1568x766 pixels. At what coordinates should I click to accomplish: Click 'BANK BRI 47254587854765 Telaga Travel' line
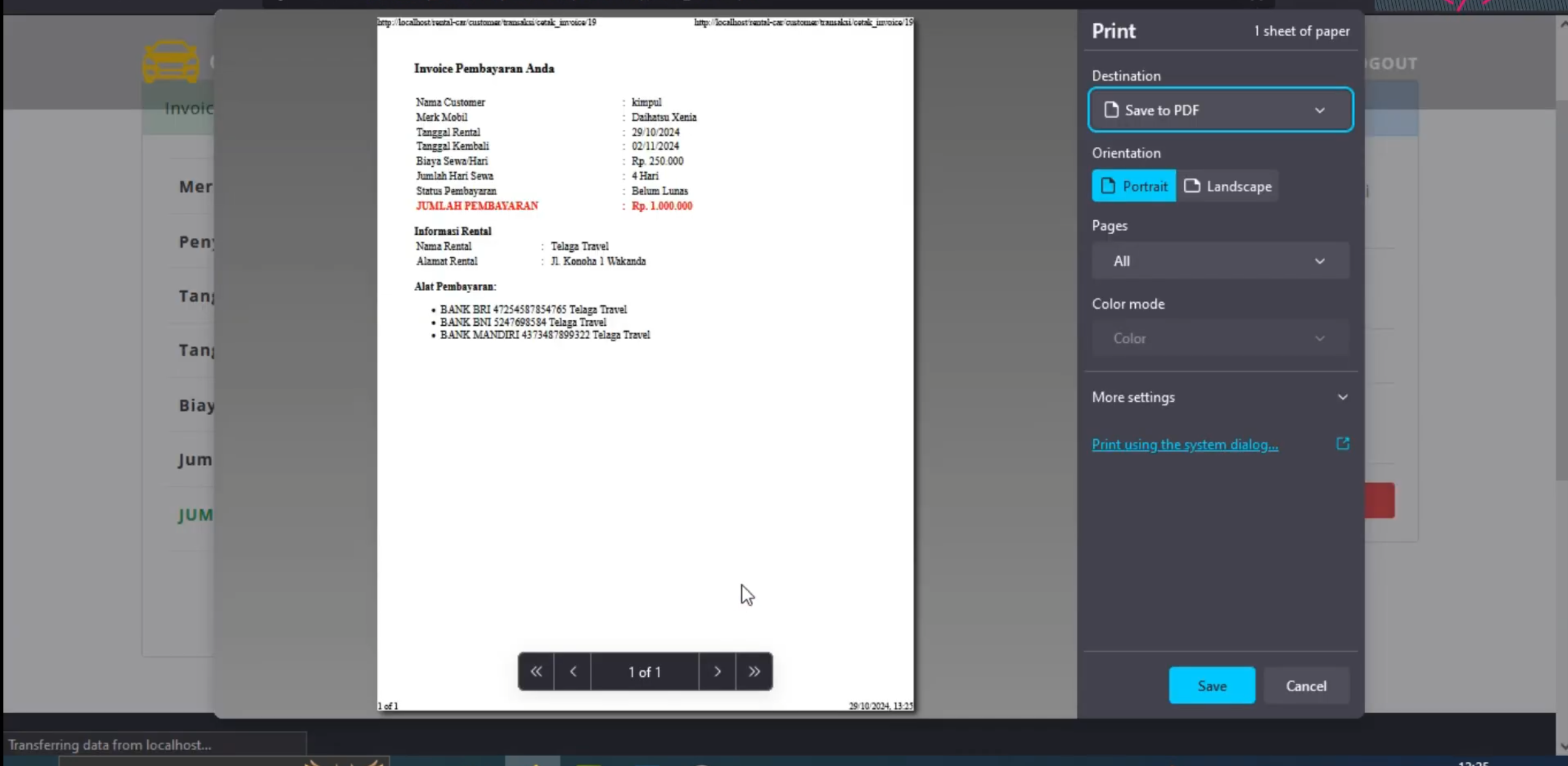pos(534,310)
